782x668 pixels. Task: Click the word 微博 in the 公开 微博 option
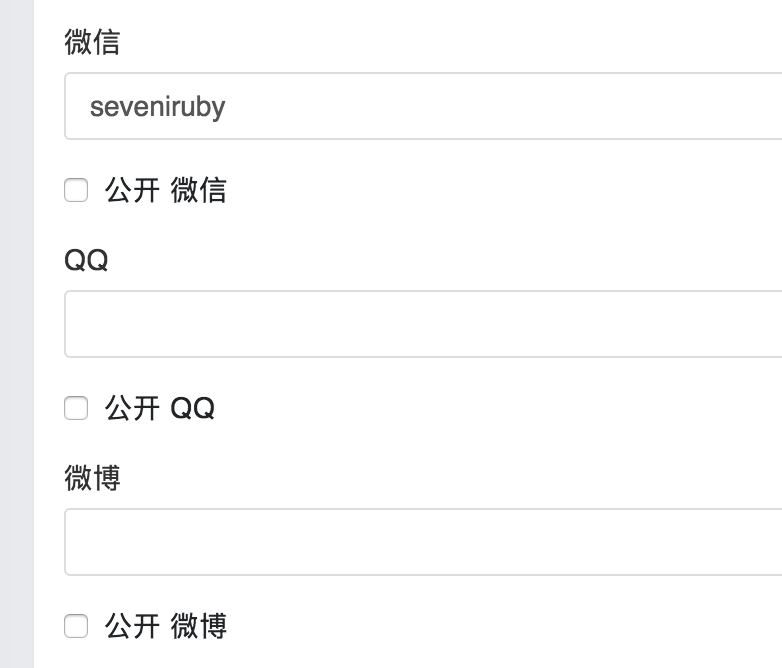pos(198,626)
